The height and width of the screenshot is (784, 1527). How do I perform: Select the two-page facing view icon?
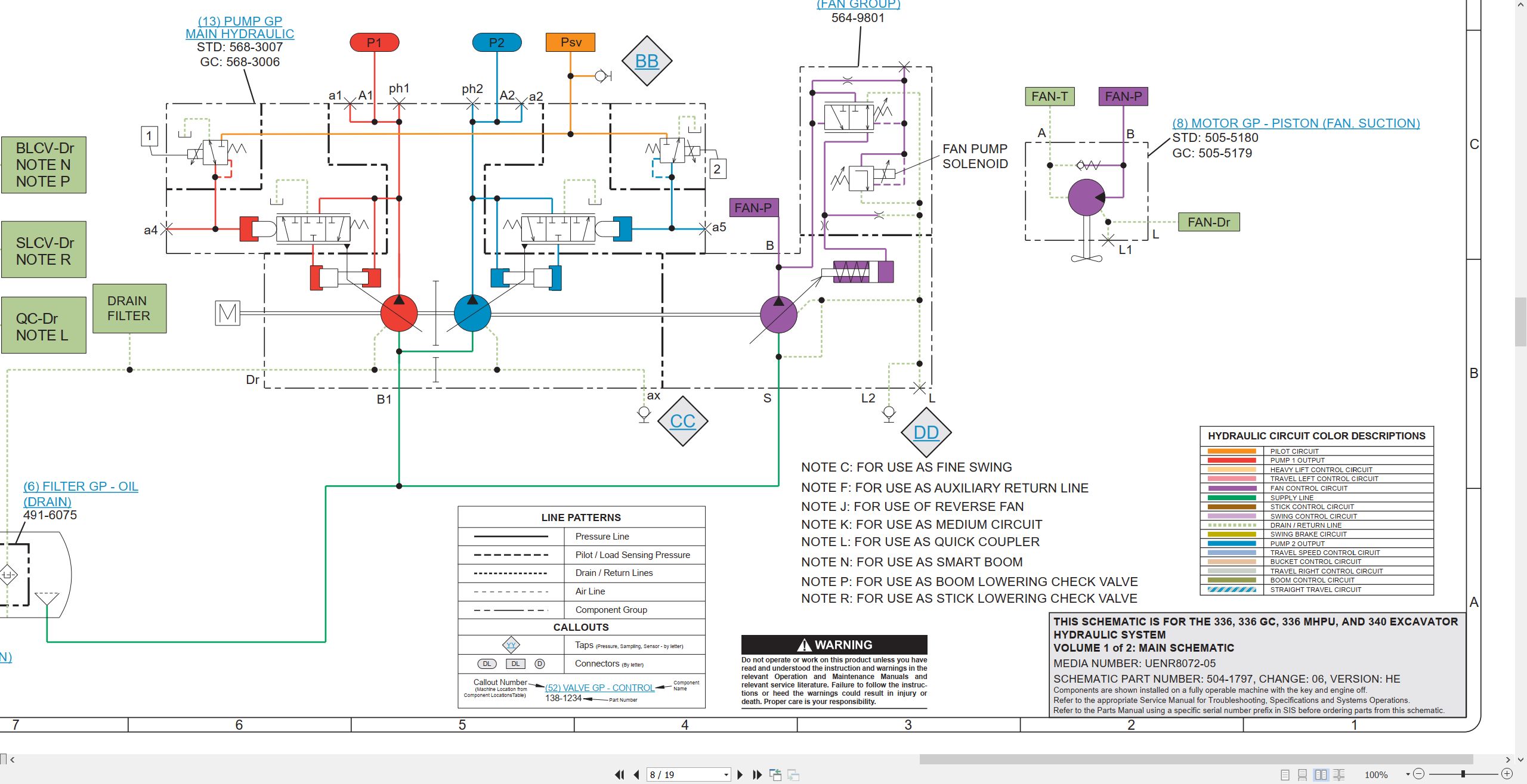1321,774
